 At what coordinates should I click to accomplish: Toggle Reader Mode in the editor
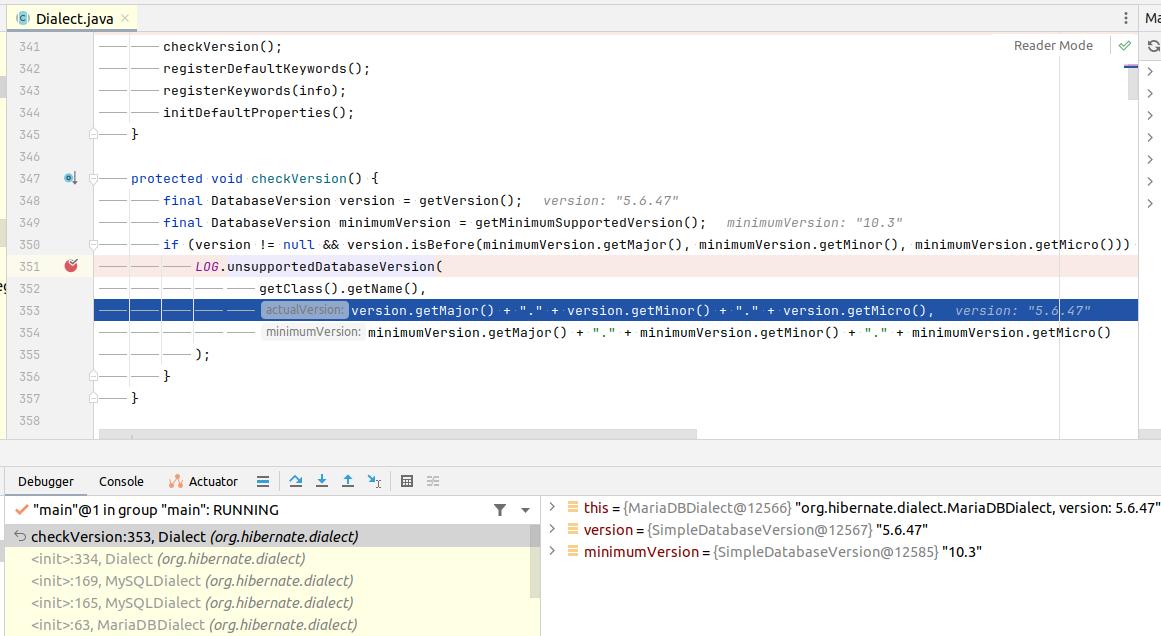pos(1053,46)
